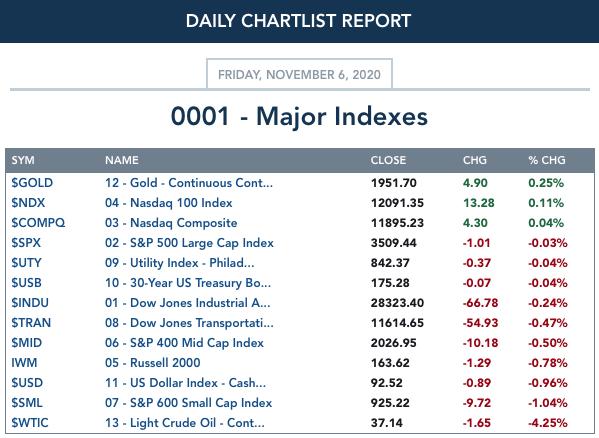Click the Friday, November 6, 2020 date box
Screen dimensions: 599x438
pyautogui.click(x=300, y=74)
